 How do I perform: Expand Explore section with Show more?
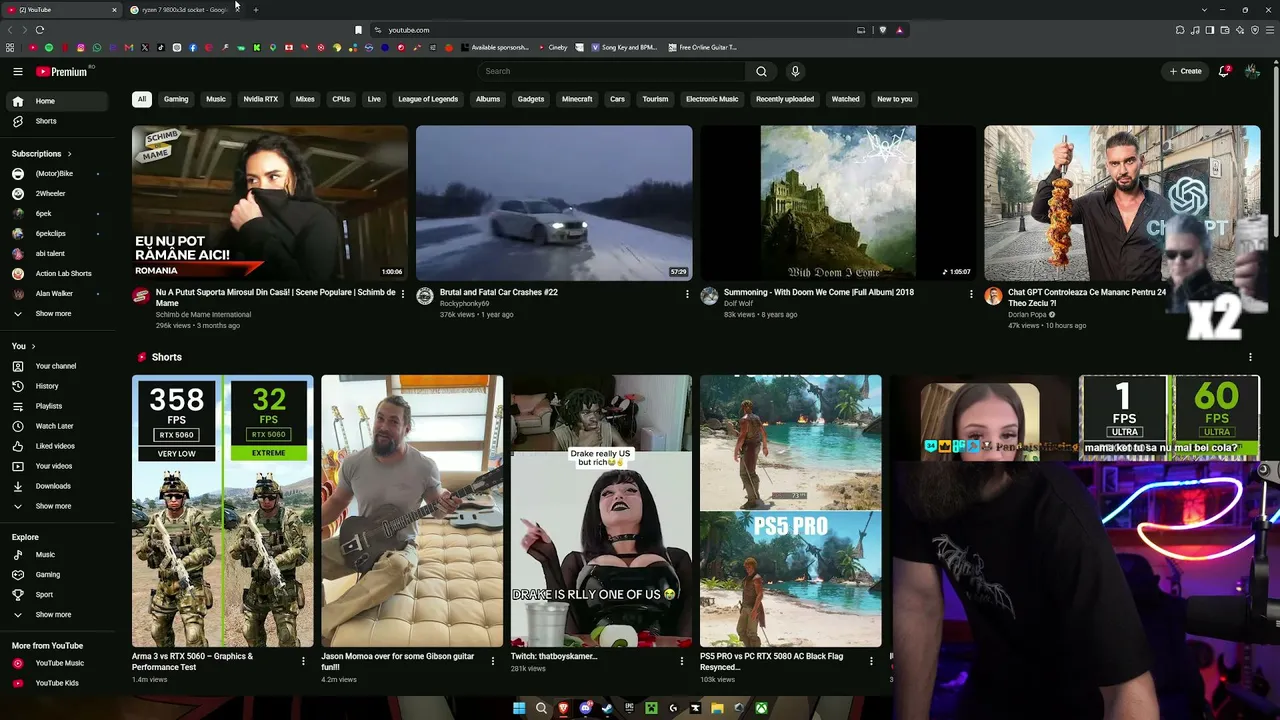pos(55,615)
